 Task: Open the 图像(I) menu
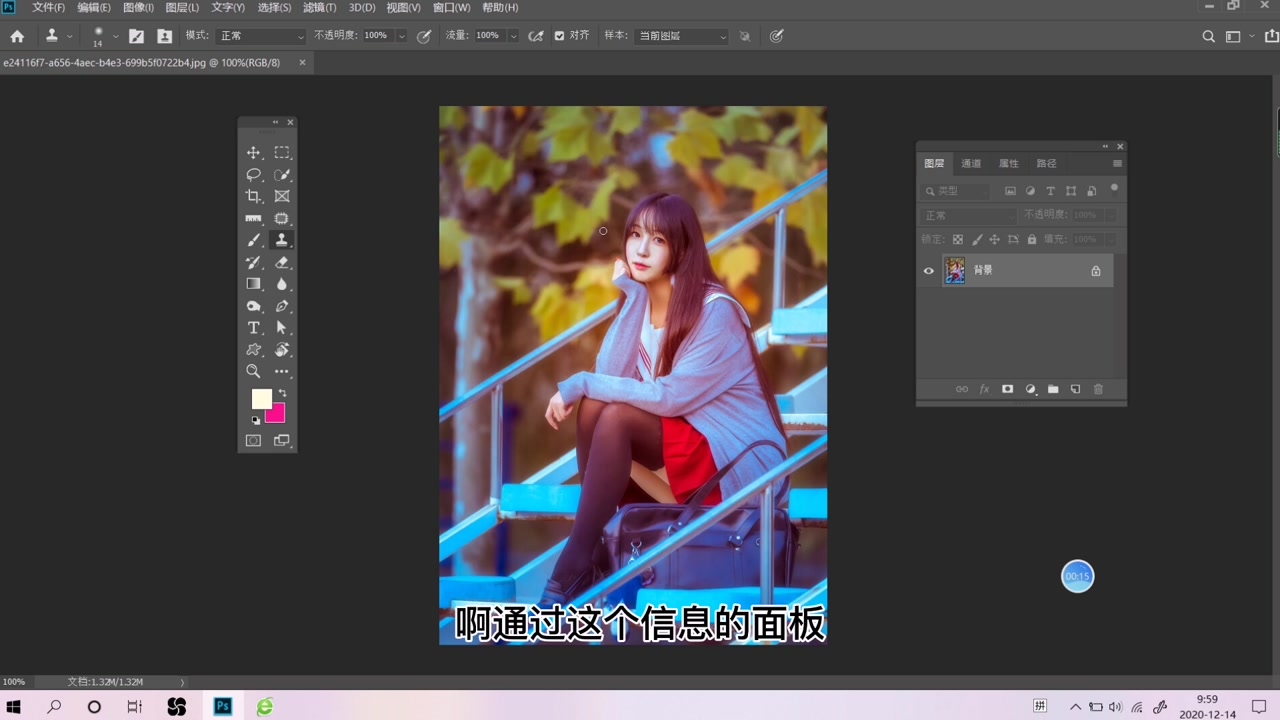point(138,7)
